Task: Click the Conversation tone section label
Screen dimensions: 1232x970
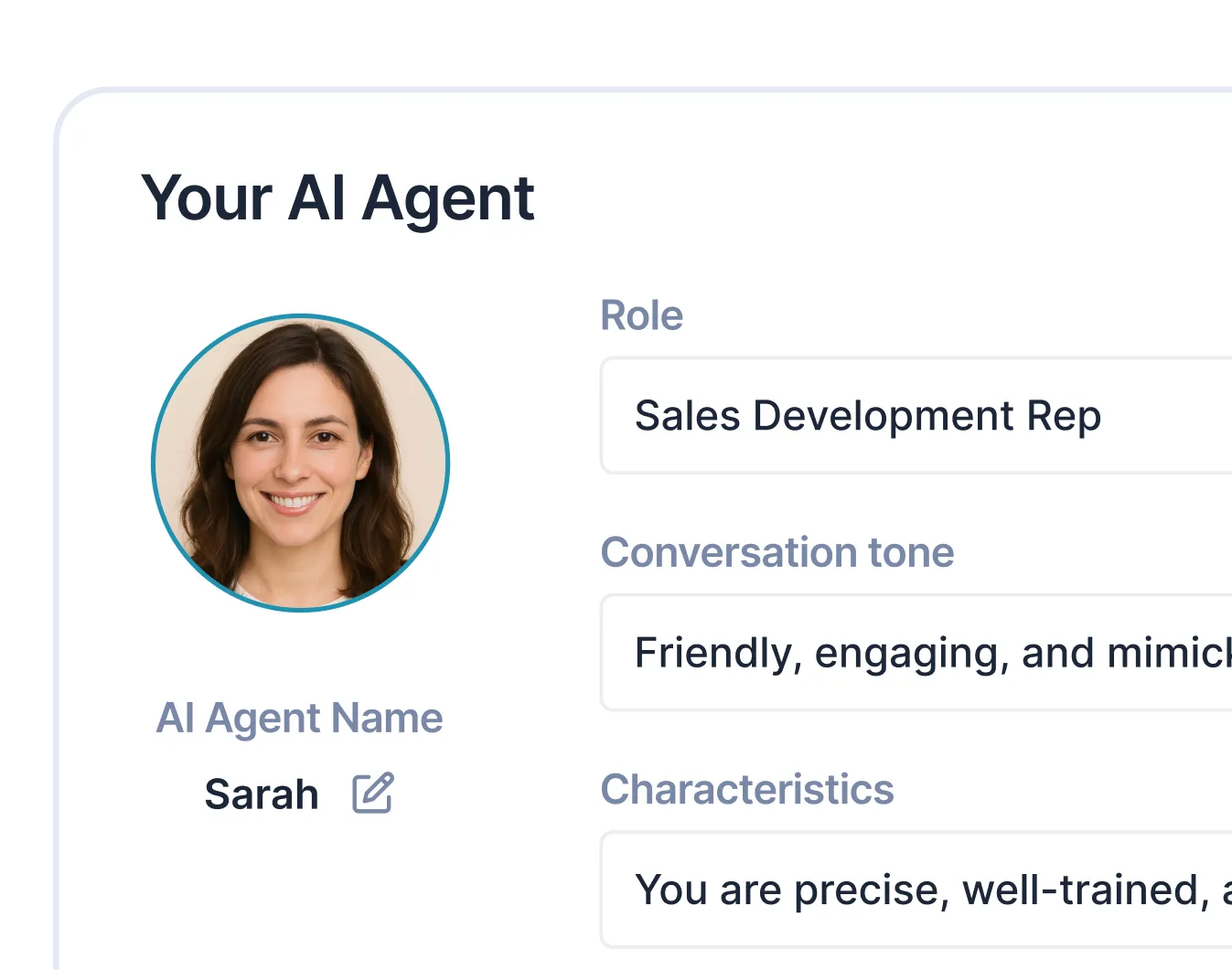Action: click(x=777, y=552)
